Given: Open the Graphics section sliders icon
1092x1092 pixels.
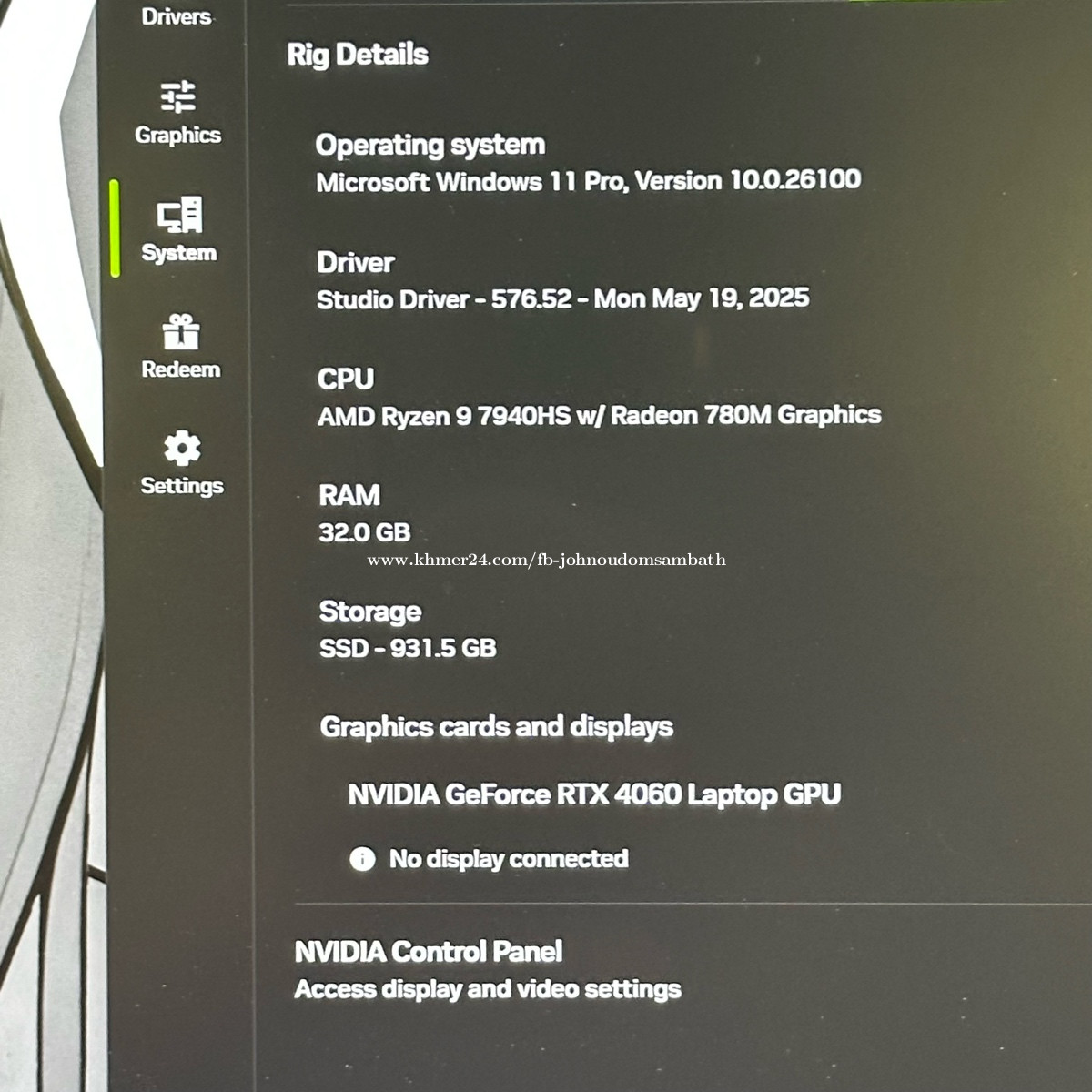Looking at the screenshot, I should tap(178, 96).
